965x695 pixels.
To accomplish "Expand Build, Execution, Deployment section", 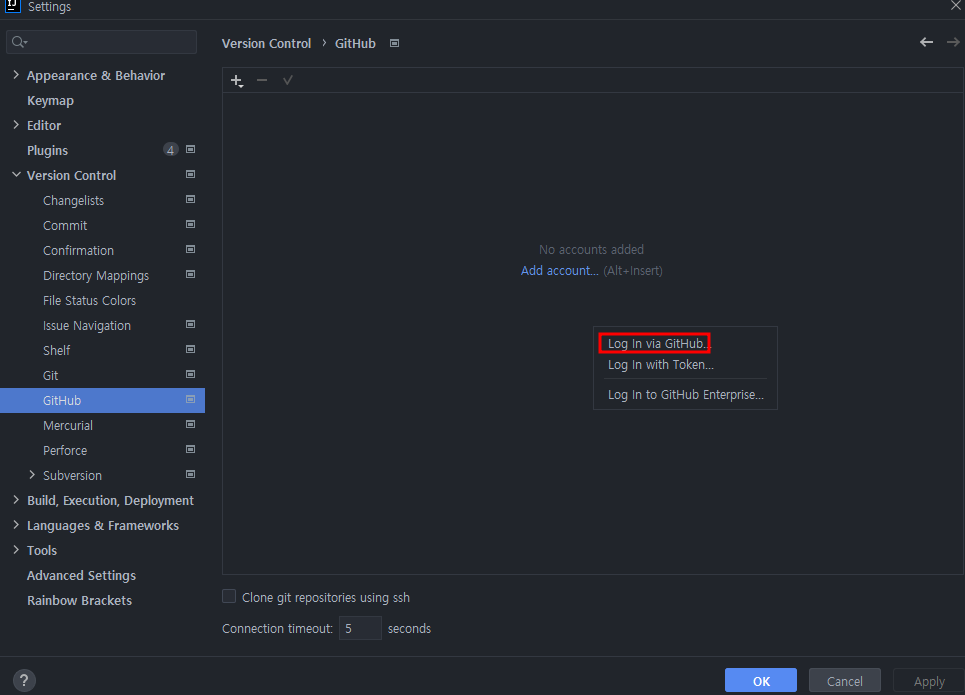I will click(x=16, y=500).
